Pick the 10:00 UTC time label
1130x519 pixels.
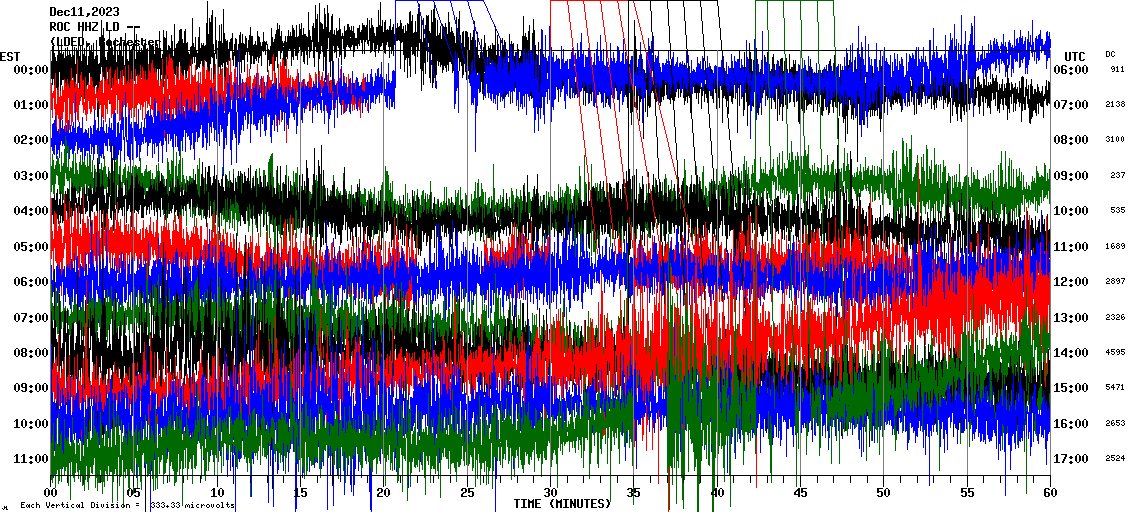click(1070, 211)
